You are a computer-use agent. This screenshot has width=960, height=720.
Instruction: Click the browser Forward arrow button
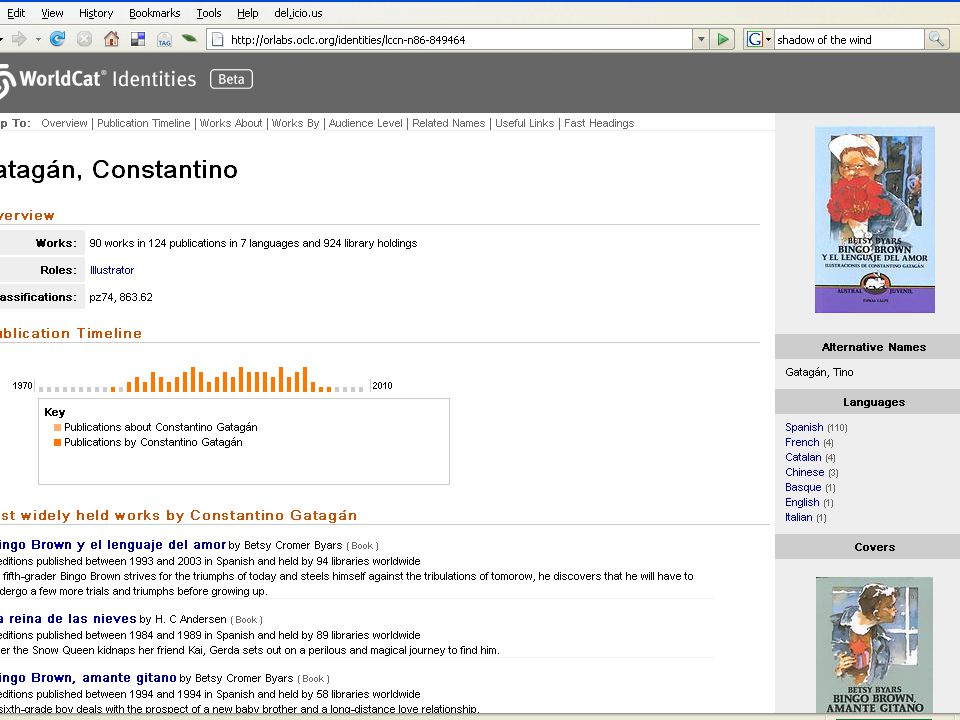(x=19, y=39)
